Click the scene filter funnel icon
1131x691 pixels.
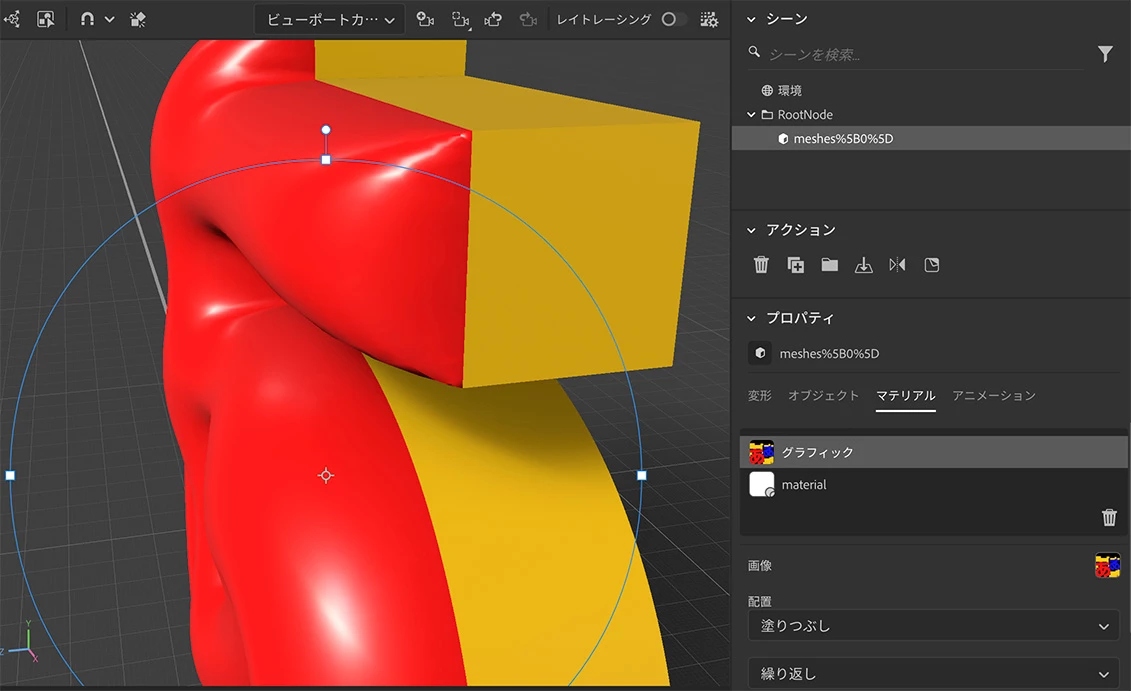pos(1105,54)
